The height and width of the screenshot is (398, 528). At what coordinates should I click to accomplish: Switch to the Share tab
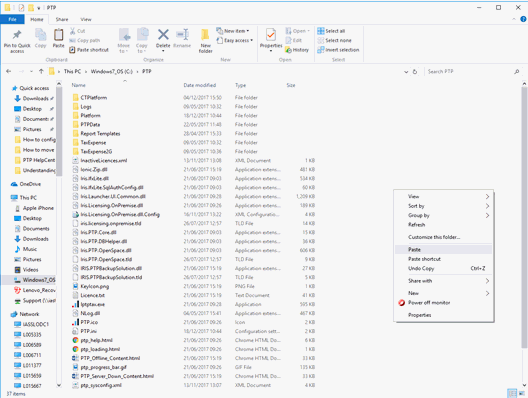click(62, 20)
